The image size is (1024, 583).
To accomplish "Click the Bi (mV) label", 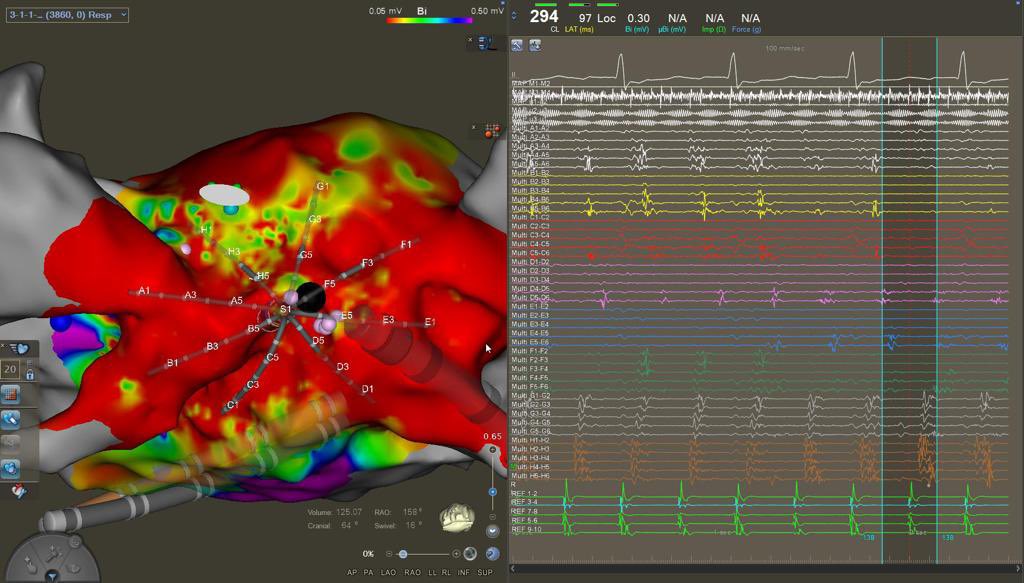I will (637, 29).
